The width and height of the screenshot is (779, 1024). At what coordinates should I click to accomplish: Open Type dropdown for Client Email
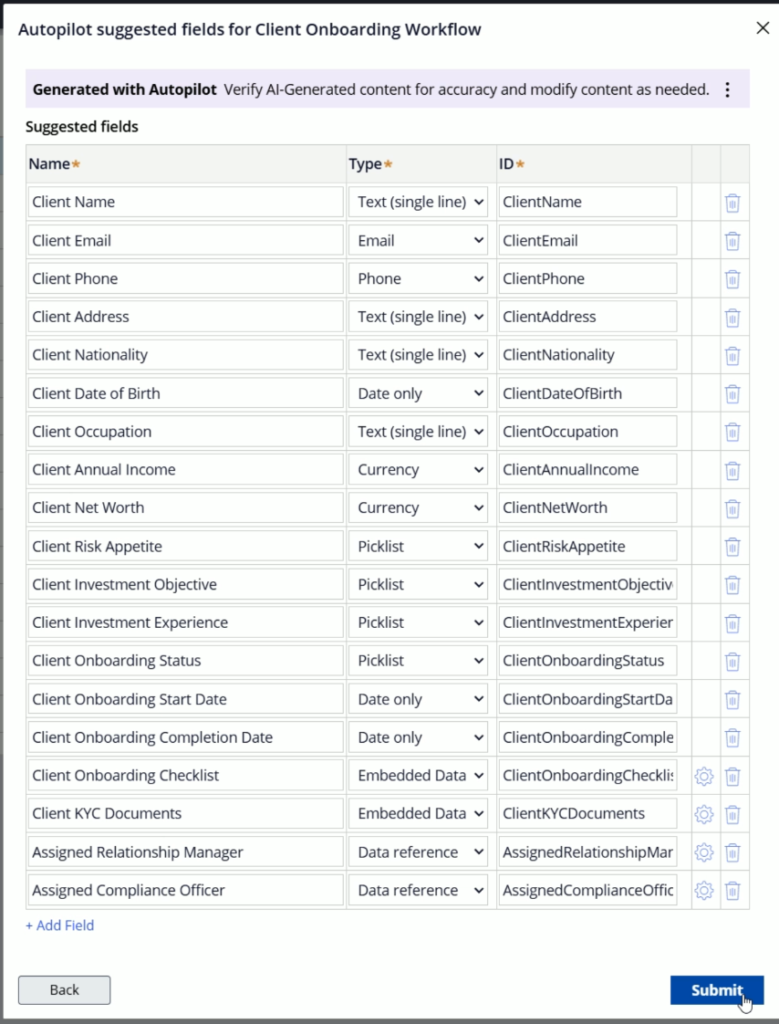pos(420,241)
